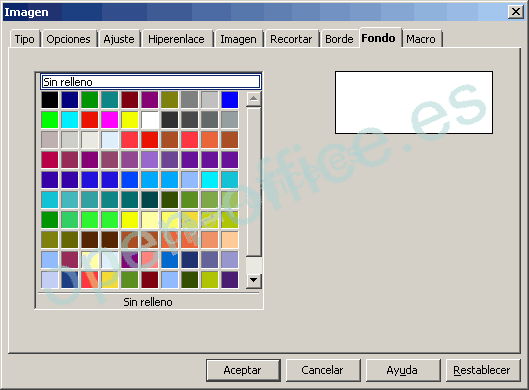Switch to the Recortar tab
529x390 pixels.
[291, 39]
